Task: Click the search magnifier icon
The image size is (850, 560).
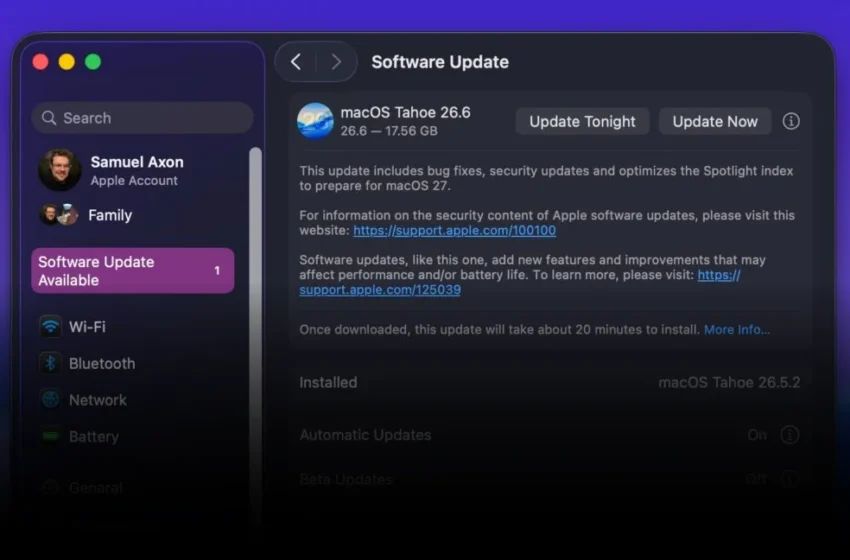Action: point(49,118)
